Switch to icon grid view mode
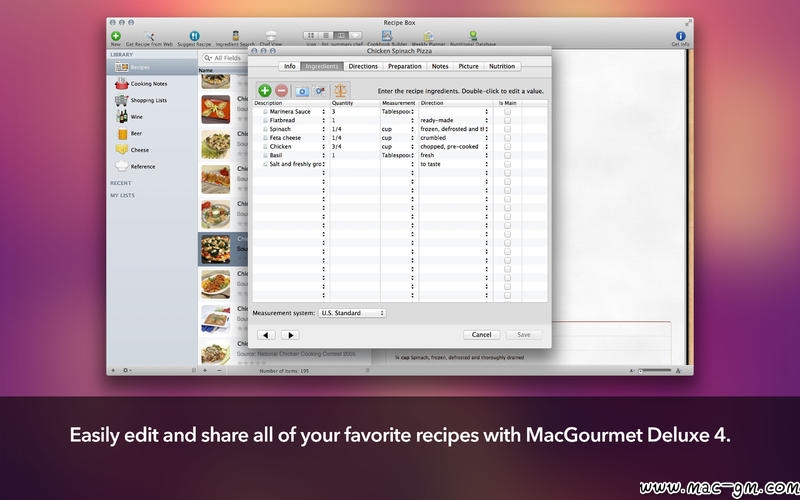Image resolution: width=800 pixels, height=500 pixels. (311, 35)
